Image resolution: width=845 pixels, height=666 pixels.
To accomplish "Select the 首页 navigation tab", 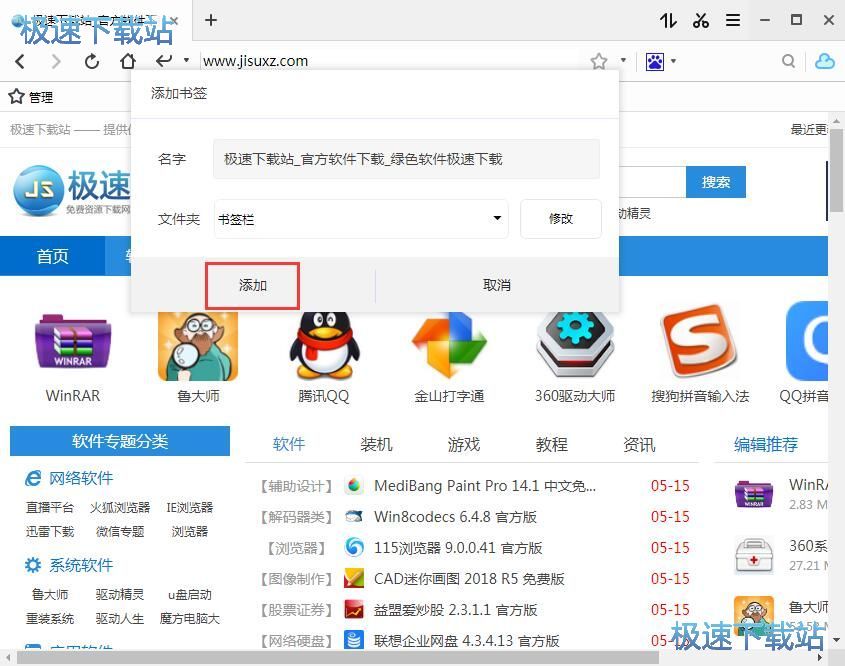I will click(x=52, y=256).
